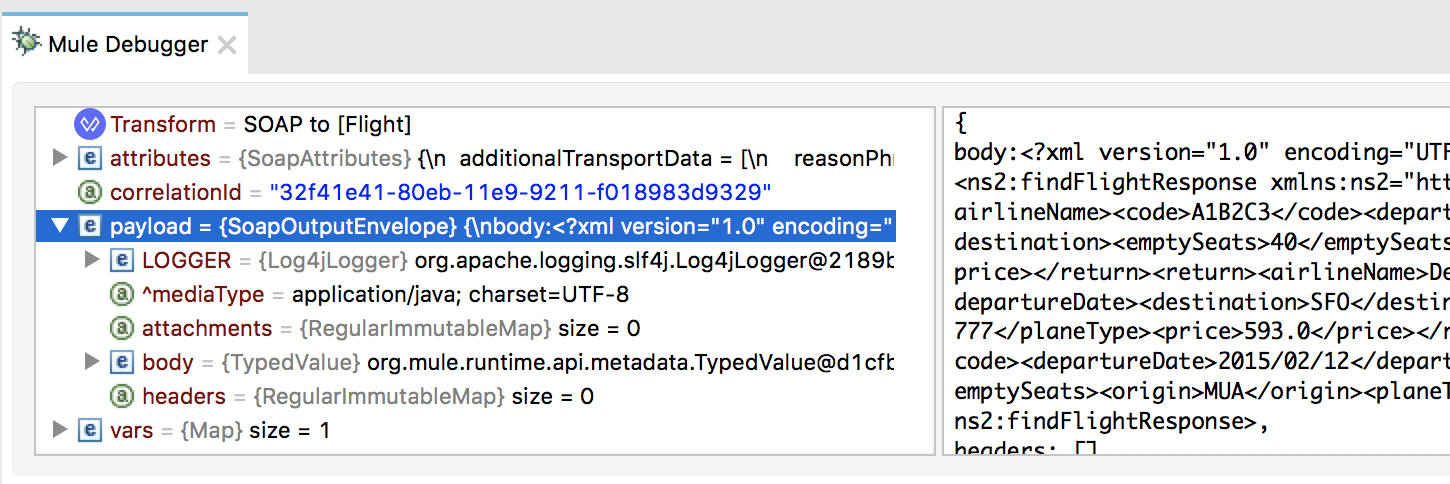Click the correlationId attribute icon

coord(90,192)
